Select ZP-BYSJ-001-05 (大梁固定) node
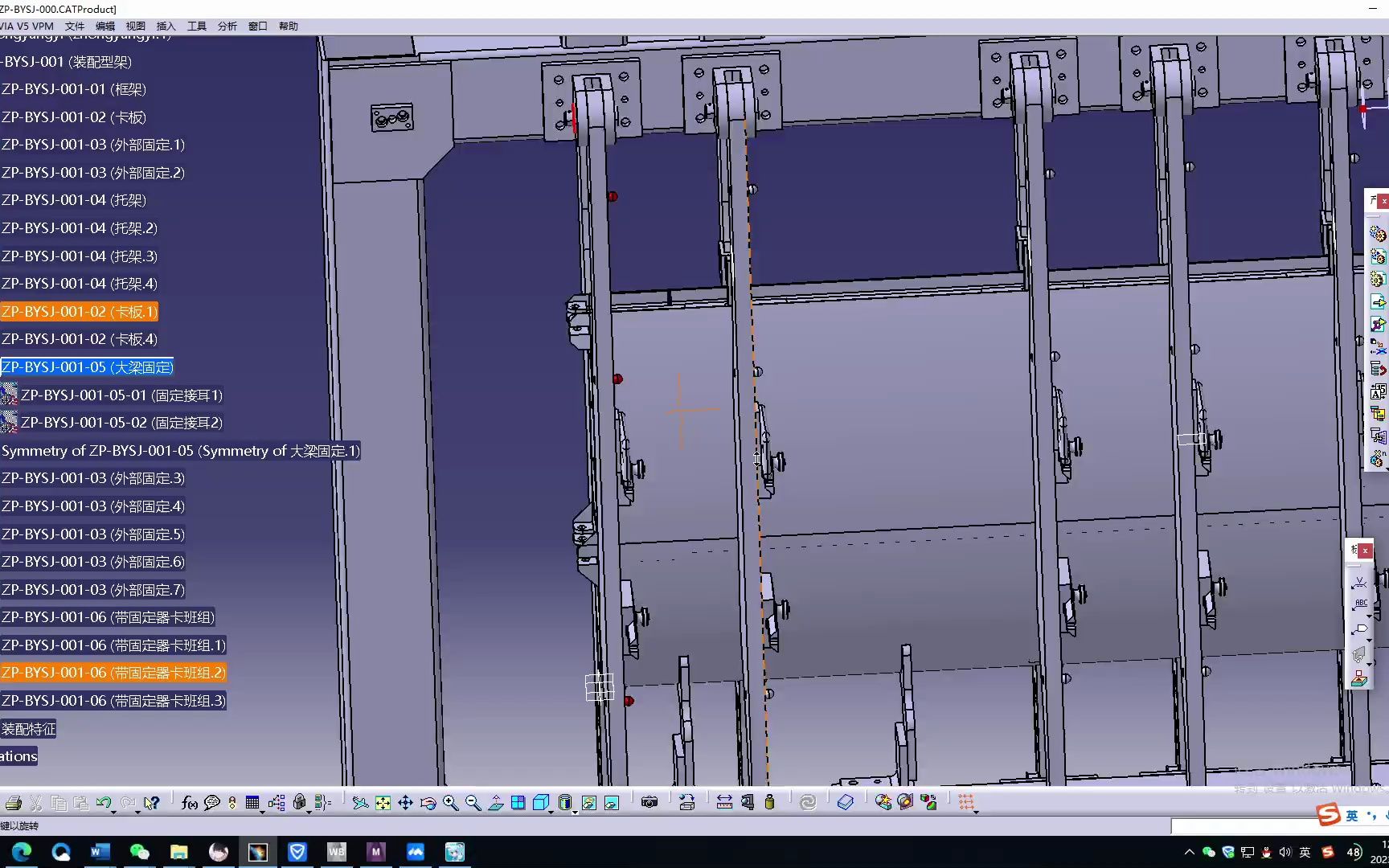1389x868 pixels. click(87, 367)
